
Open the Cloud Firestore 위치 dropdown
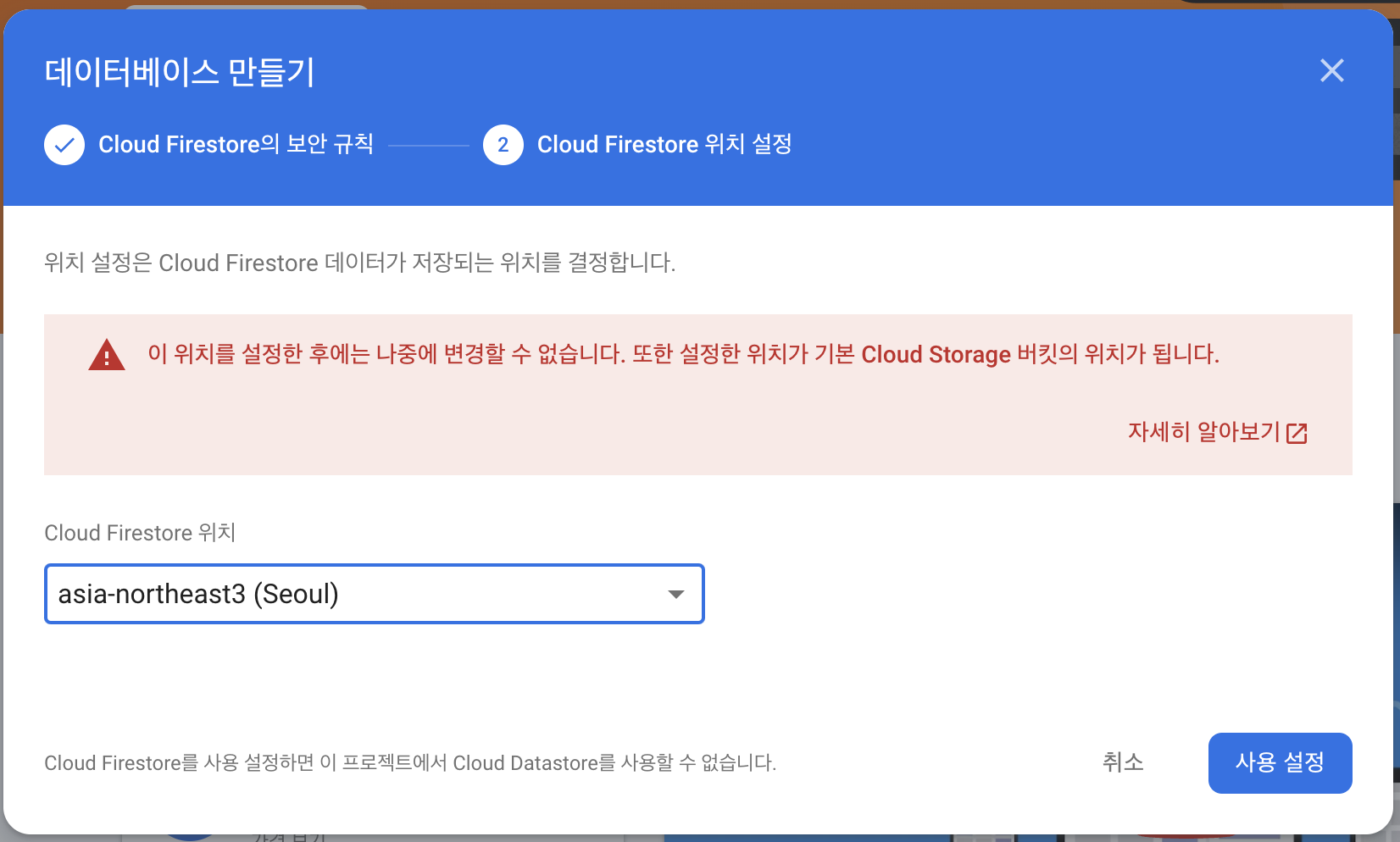tap(375, 594)
